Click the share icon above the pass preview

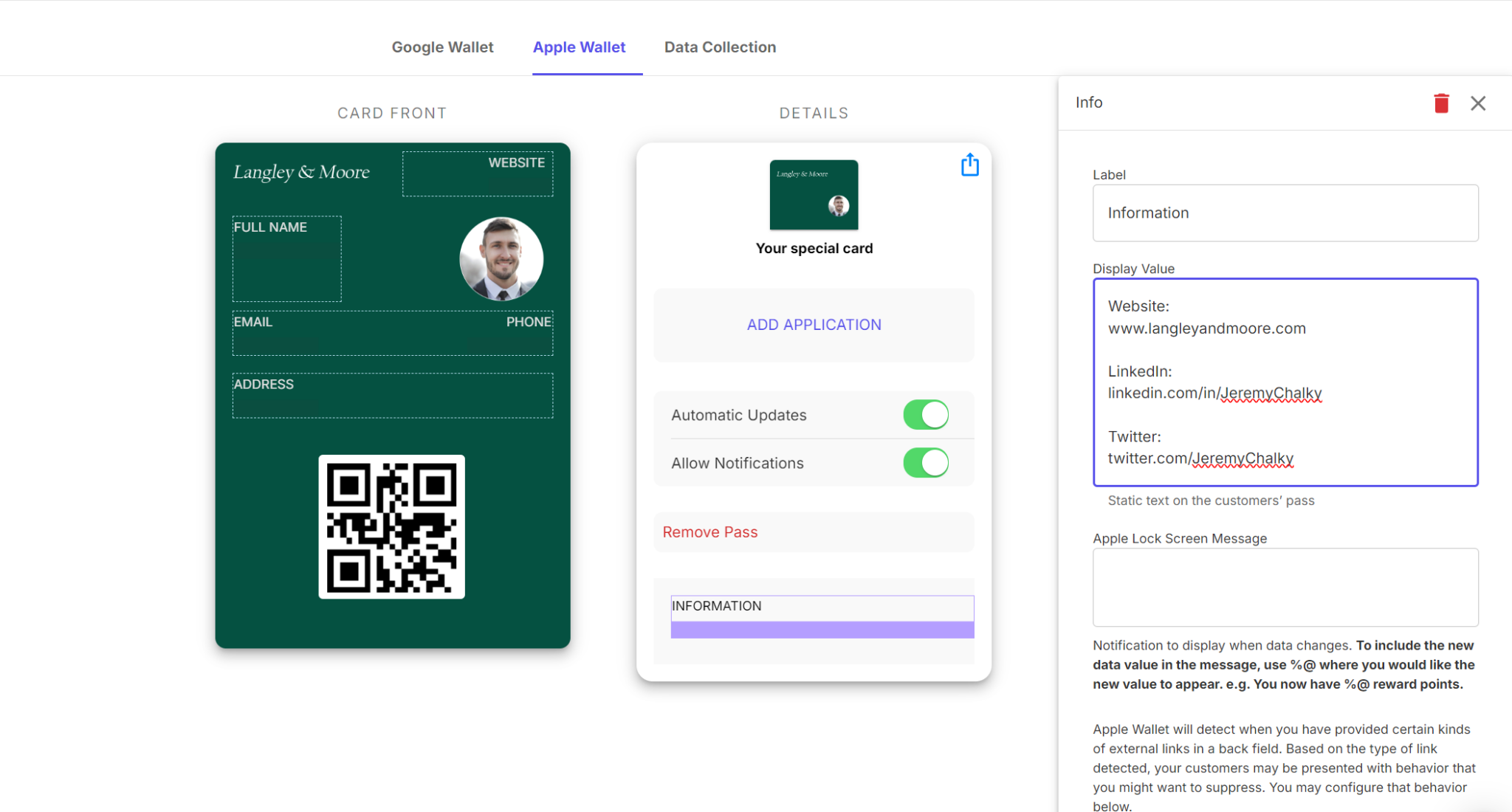click(969, 165)
